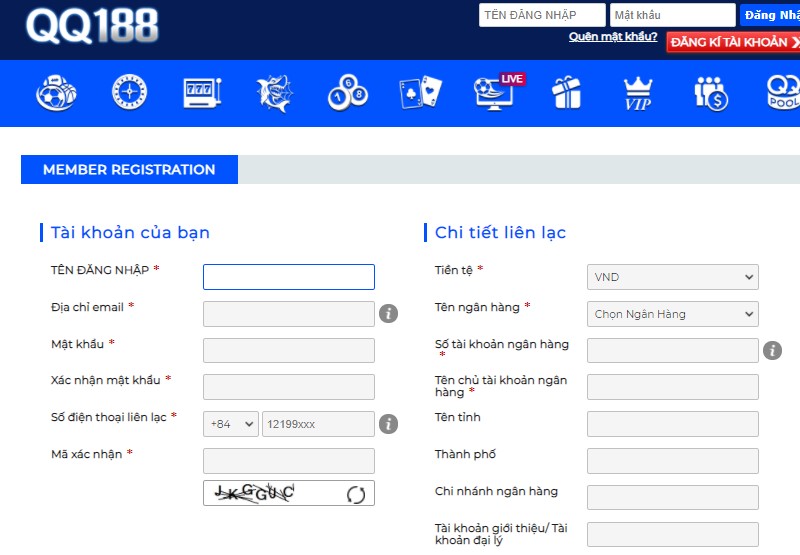Click info icon beside phone number field
Viewport: 800px width, 555px height.
[x=388, y=424]
